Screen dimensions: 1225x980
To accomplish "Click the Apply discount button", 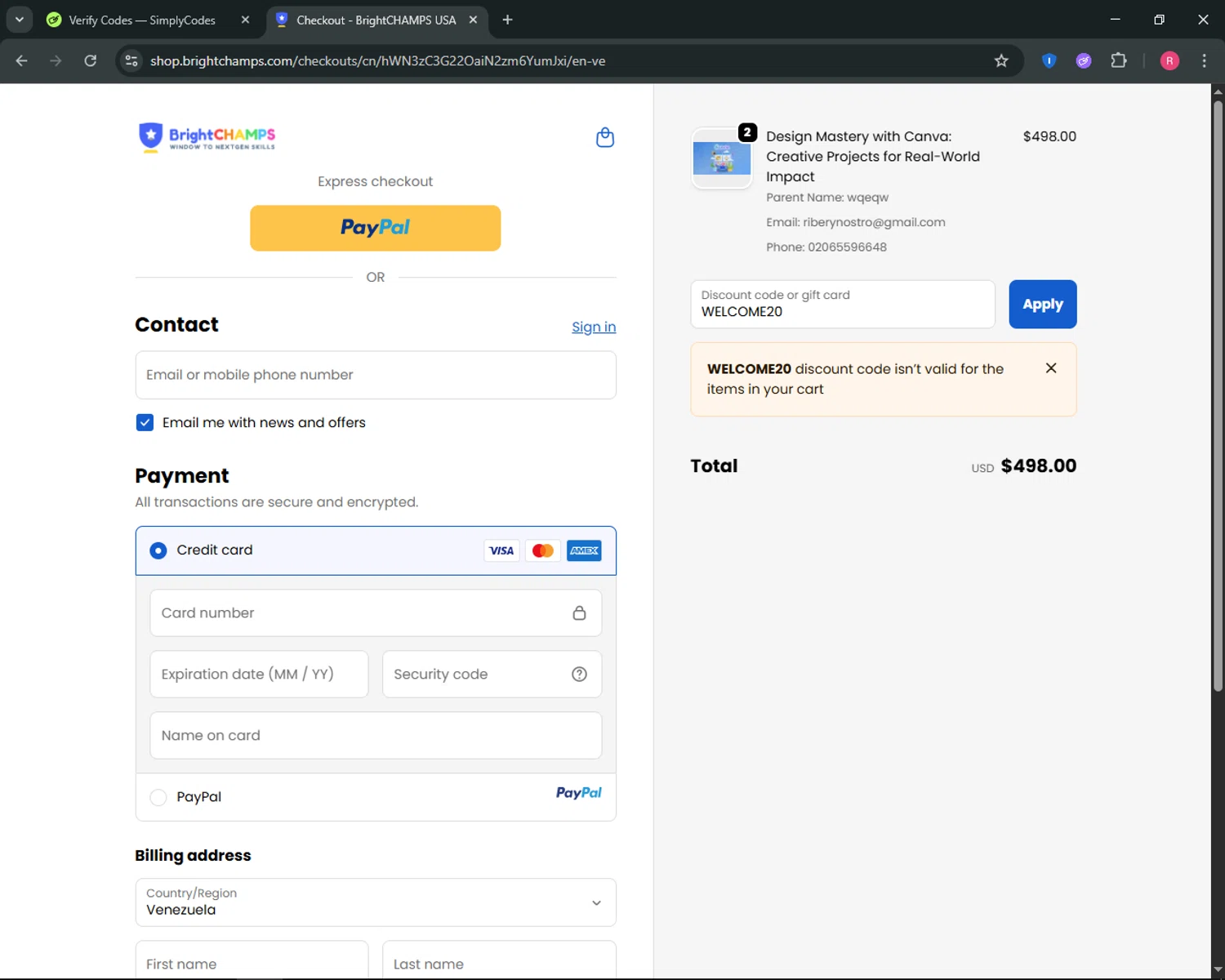I will (1043, 305).
